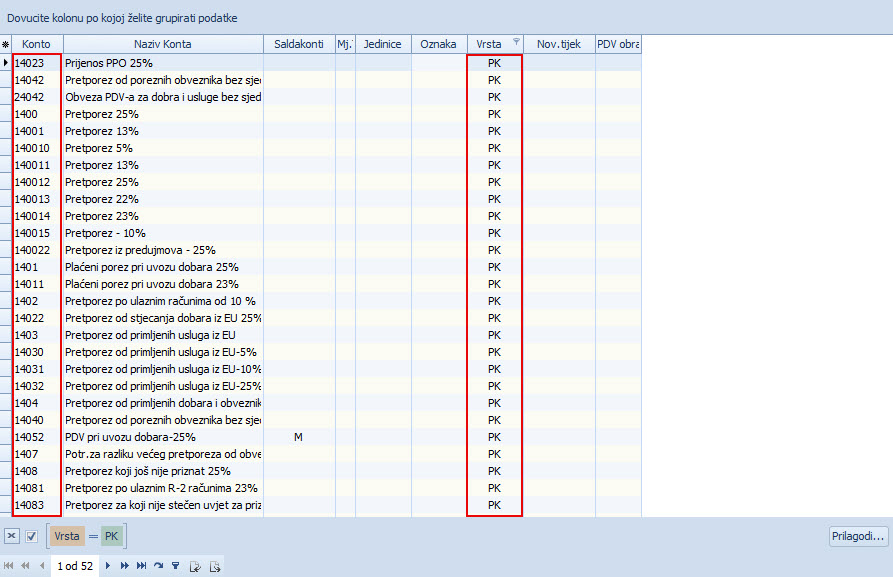Click the import document icon in navigator
893x577 pixels.
click(x=195, y=566)
